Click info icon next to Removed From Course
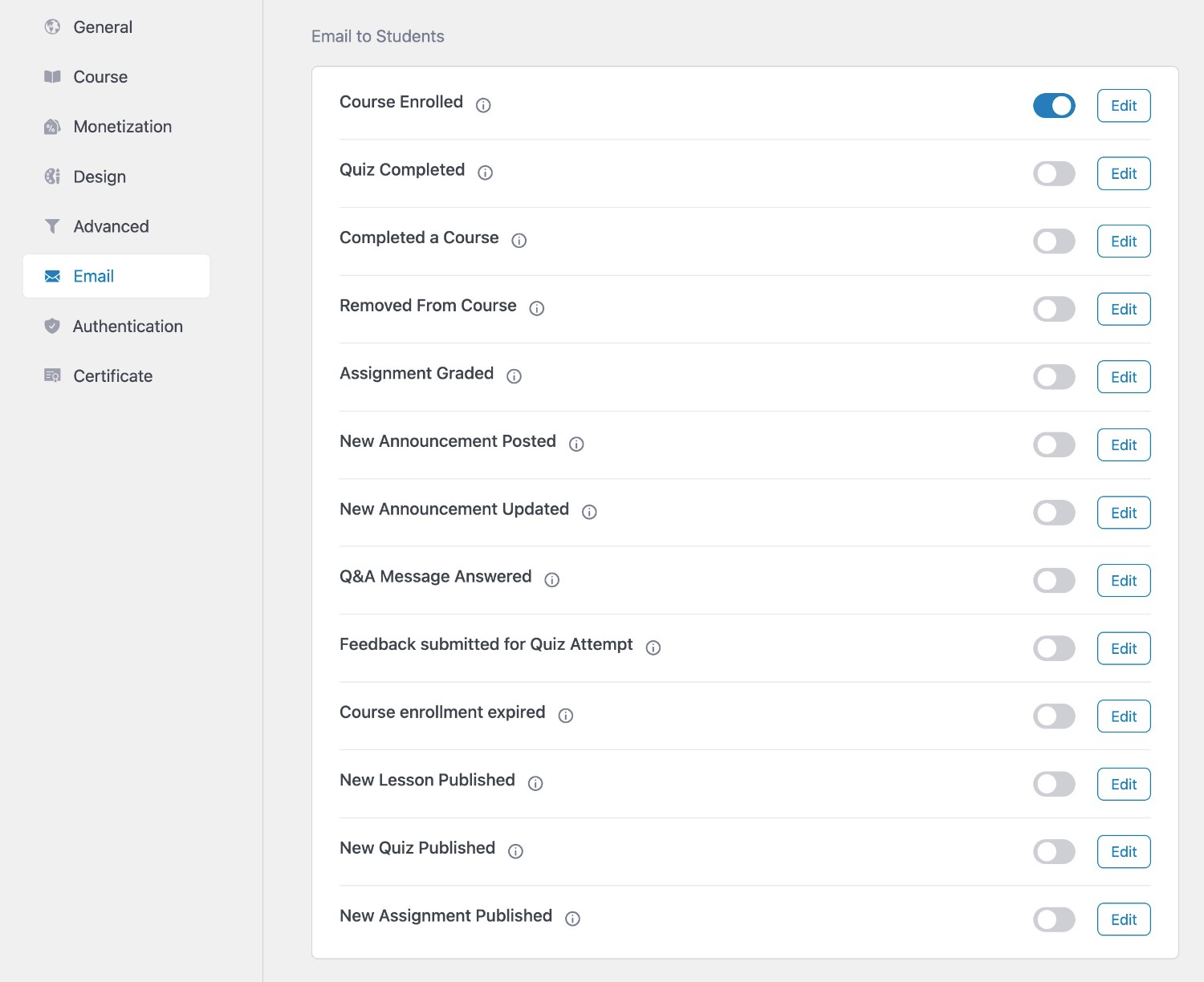 point(536,308)
